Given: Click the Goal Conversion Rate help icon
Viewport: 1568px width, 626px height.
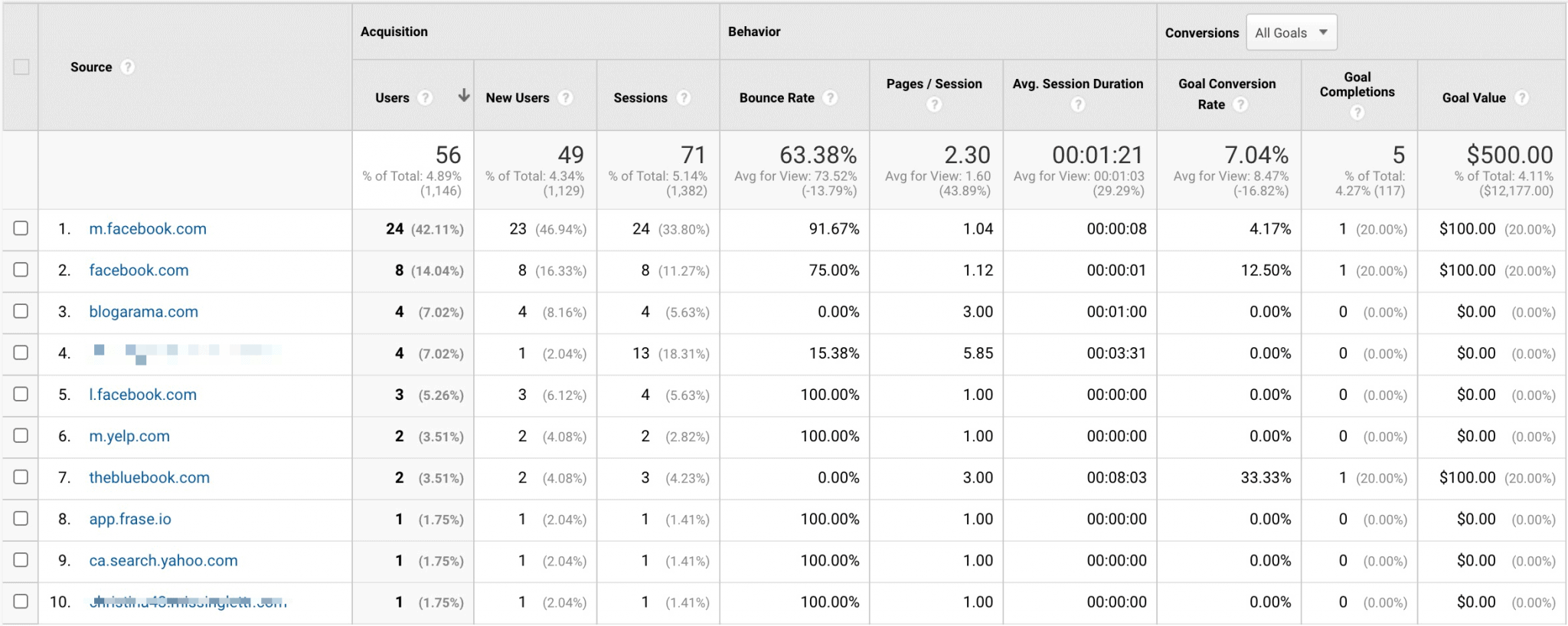Looking at the screenshot, I should point(1240,104).
